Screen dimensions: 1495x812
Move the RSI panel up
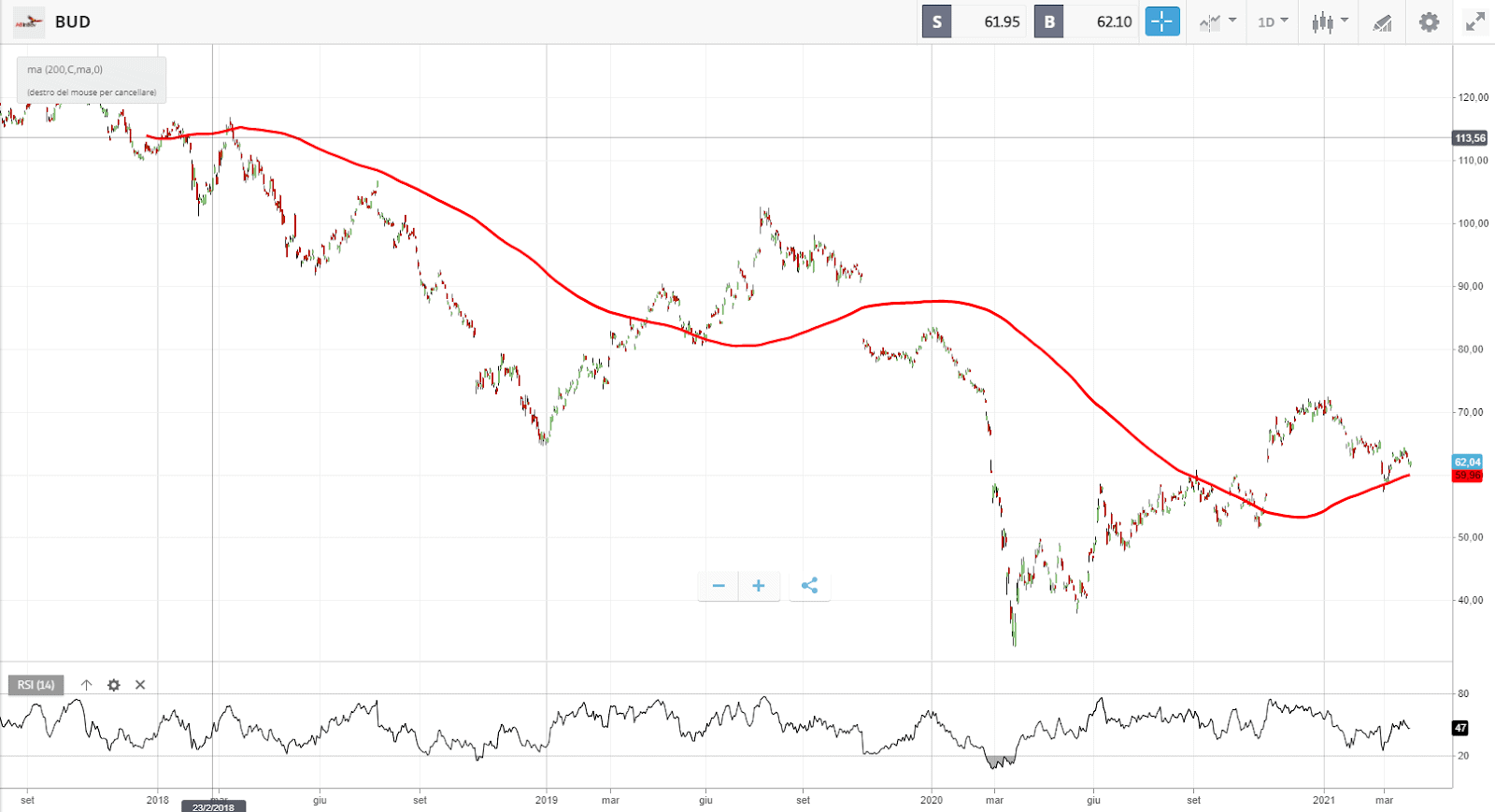click(x=86, y=685)
